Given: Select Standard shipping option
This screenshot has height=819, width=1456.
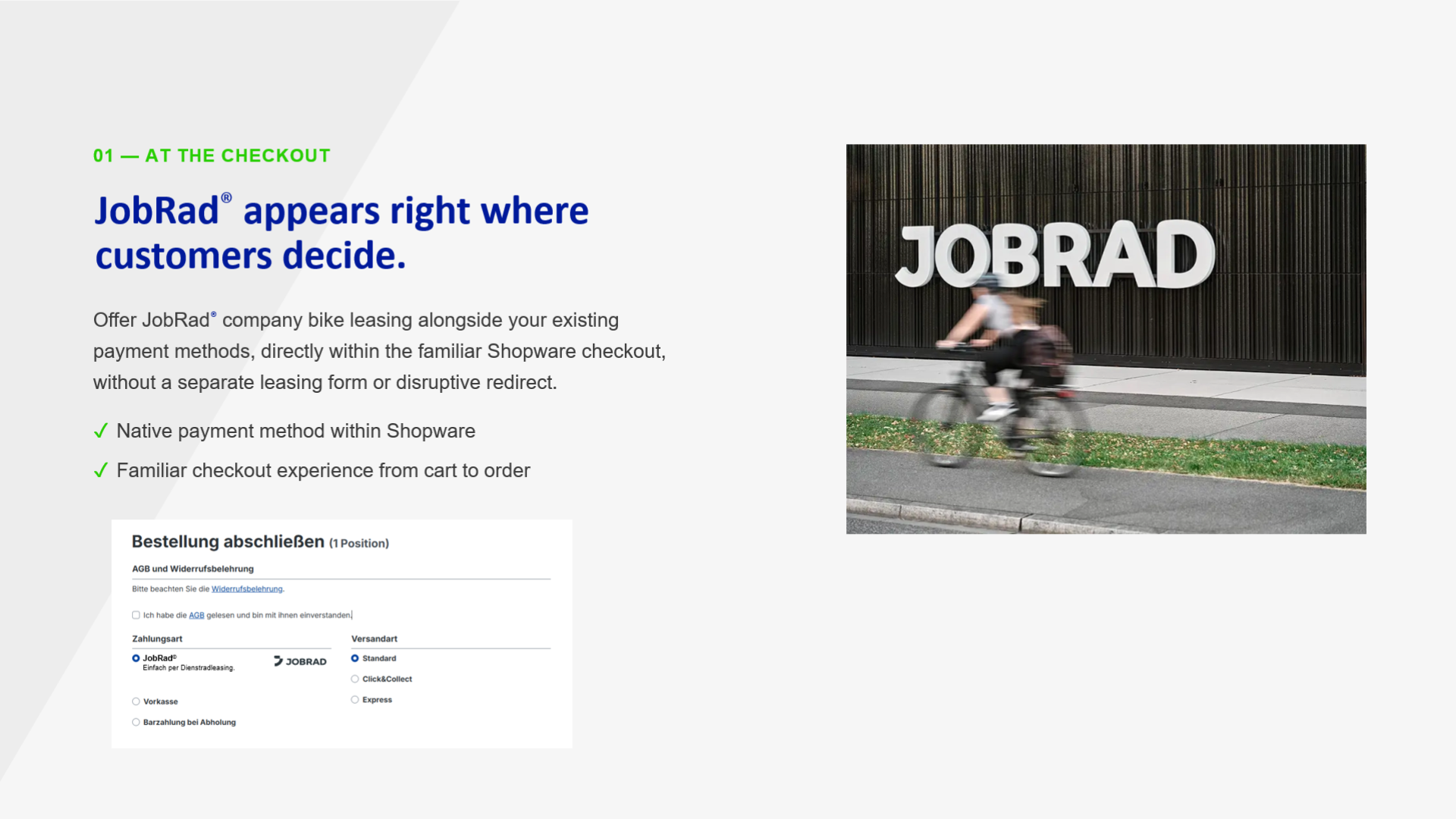Looking at the screenshot, I should (354, 658).
